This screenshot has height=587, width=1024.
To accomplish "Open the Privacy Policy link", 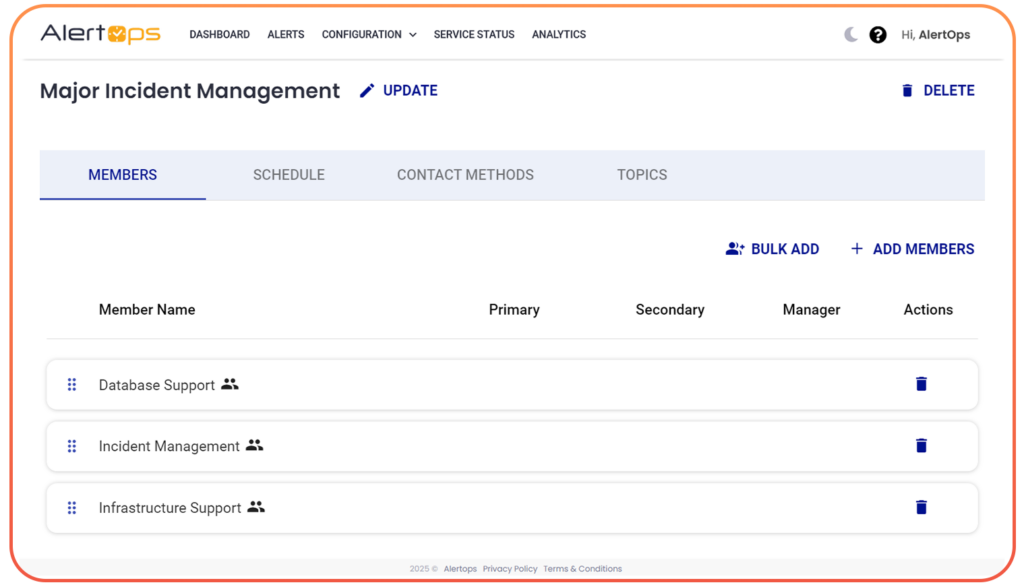I will 510,568.
